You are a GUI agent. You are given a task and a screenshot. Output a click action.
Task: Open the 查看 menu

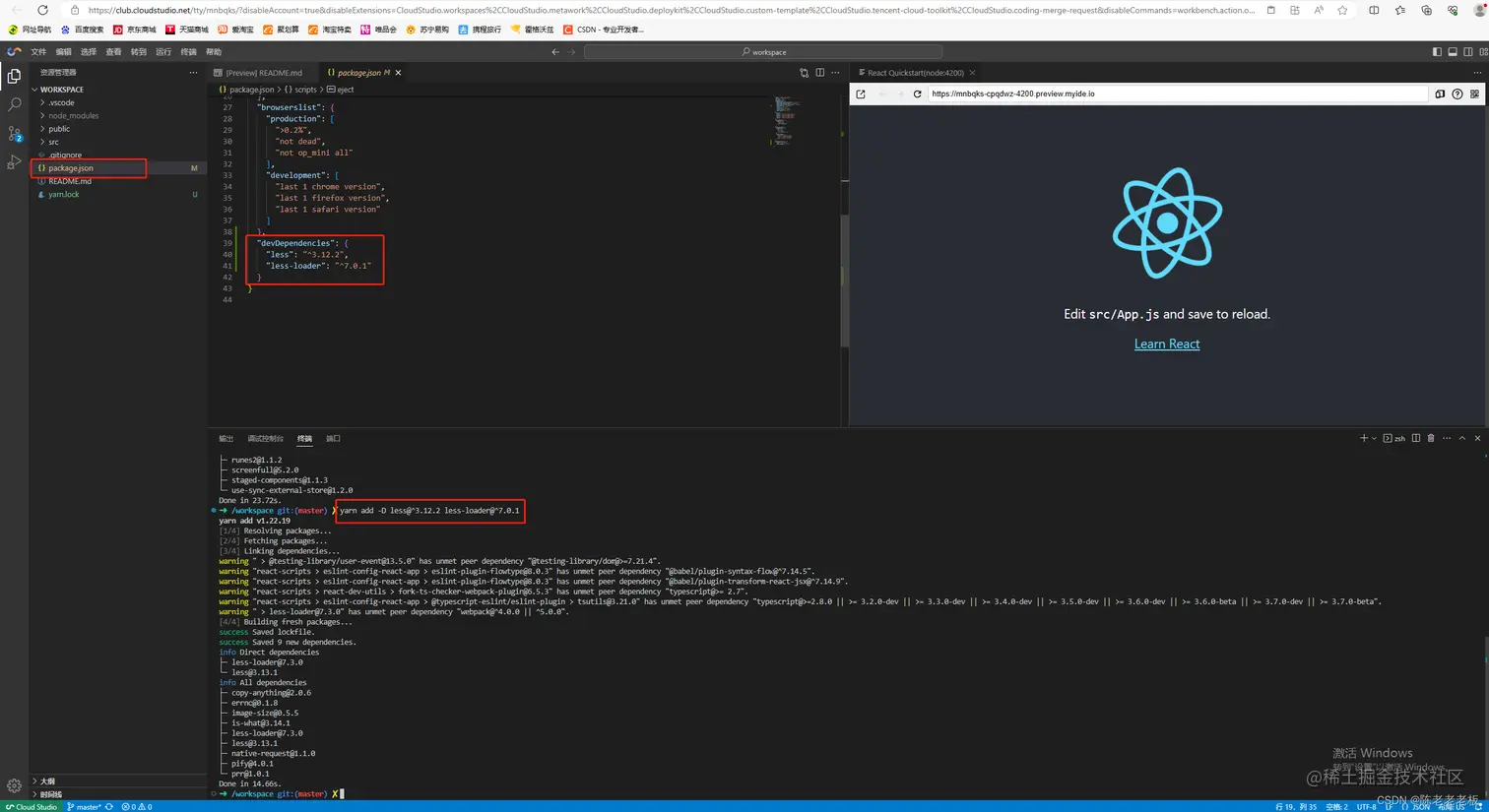[x=113, y=51]
